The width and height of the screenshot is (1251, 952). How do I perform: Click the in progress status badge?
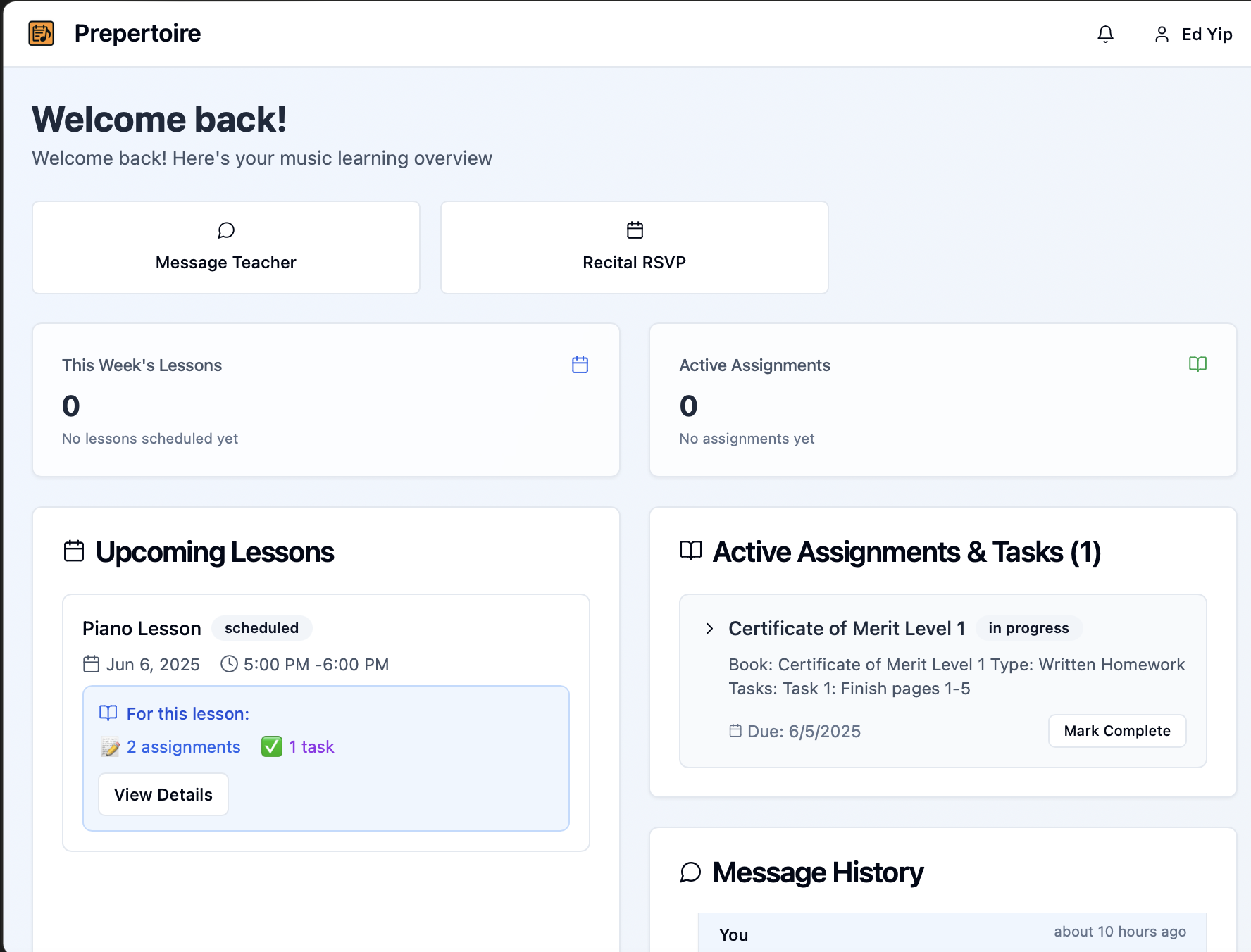(1029, 628)
